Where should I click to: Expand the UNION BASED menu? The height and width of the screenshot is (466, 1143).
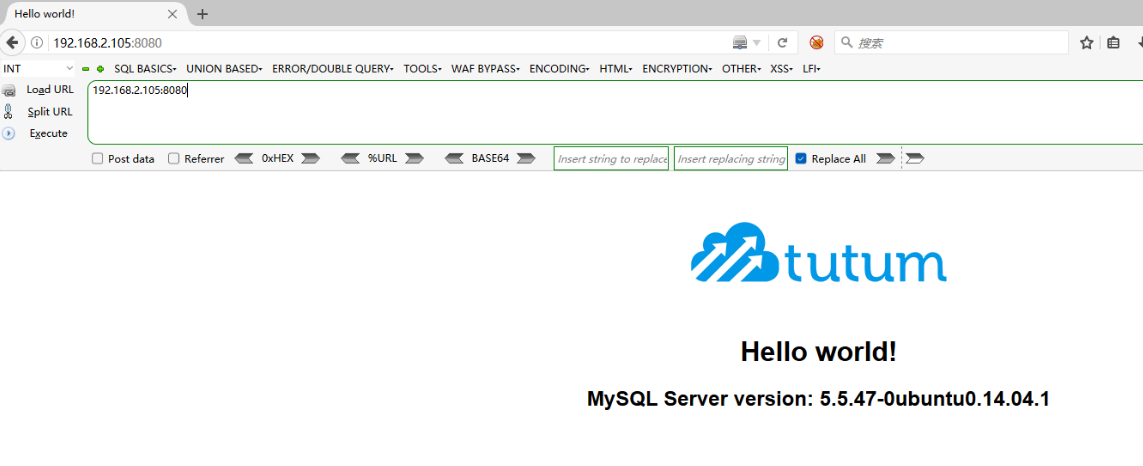[224, 69]
